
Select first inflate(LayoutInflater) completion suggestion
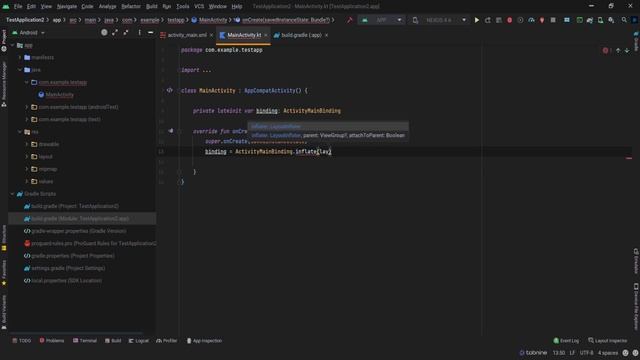328,127
